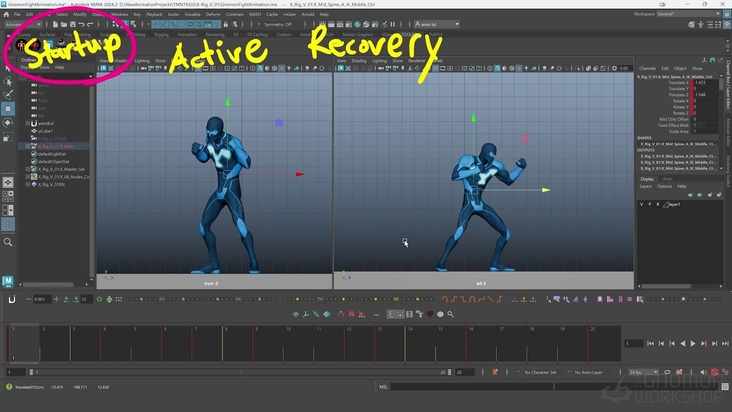Toggle the loop playback icon next to the fps box
The height and width of the screenshot is (412, 732).
[668, 372]
